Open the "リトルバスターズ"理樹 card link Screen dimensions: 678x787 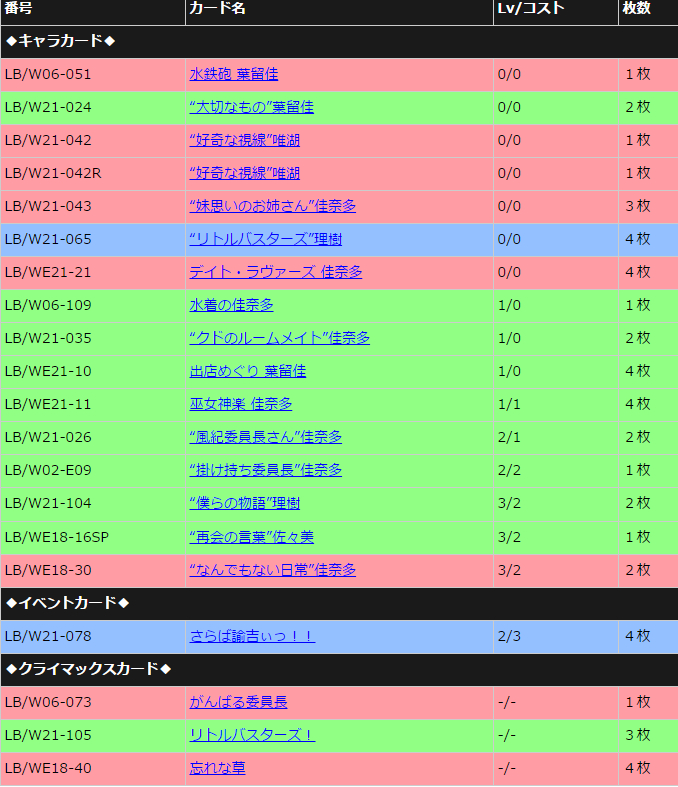pyautogui.click(x=265, y=239)
